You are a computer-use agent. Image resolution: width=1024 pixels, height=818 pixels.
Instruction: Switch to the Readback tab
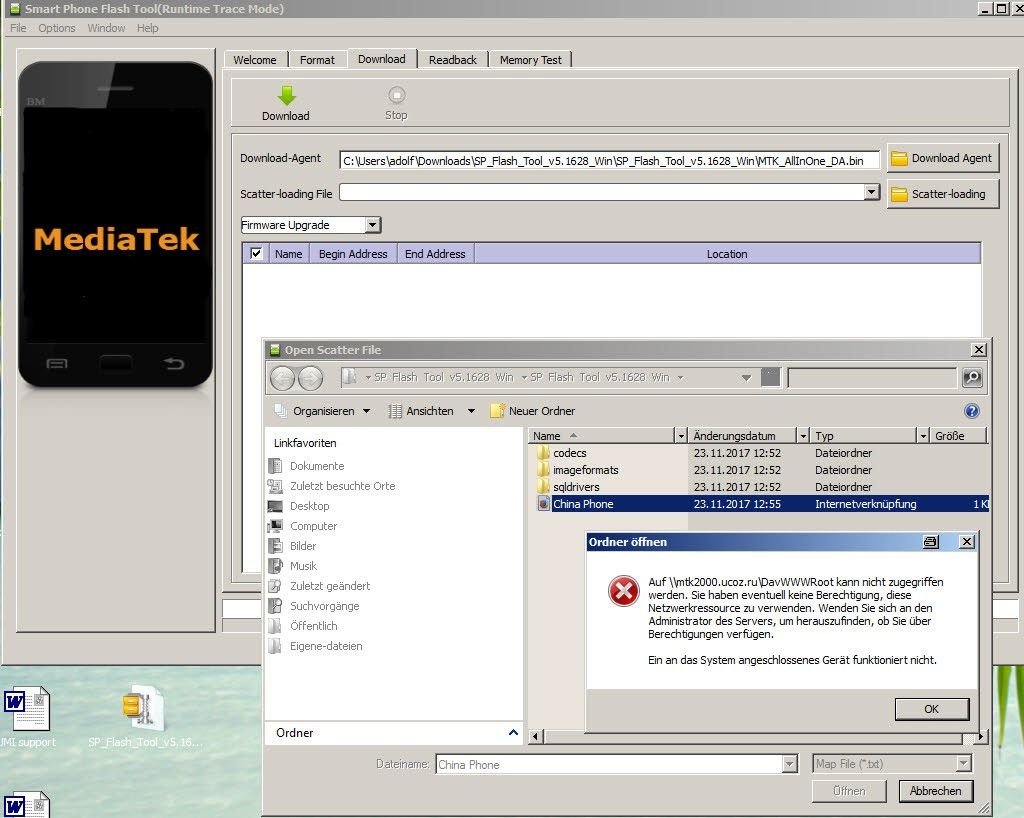(x=453, y=59)
